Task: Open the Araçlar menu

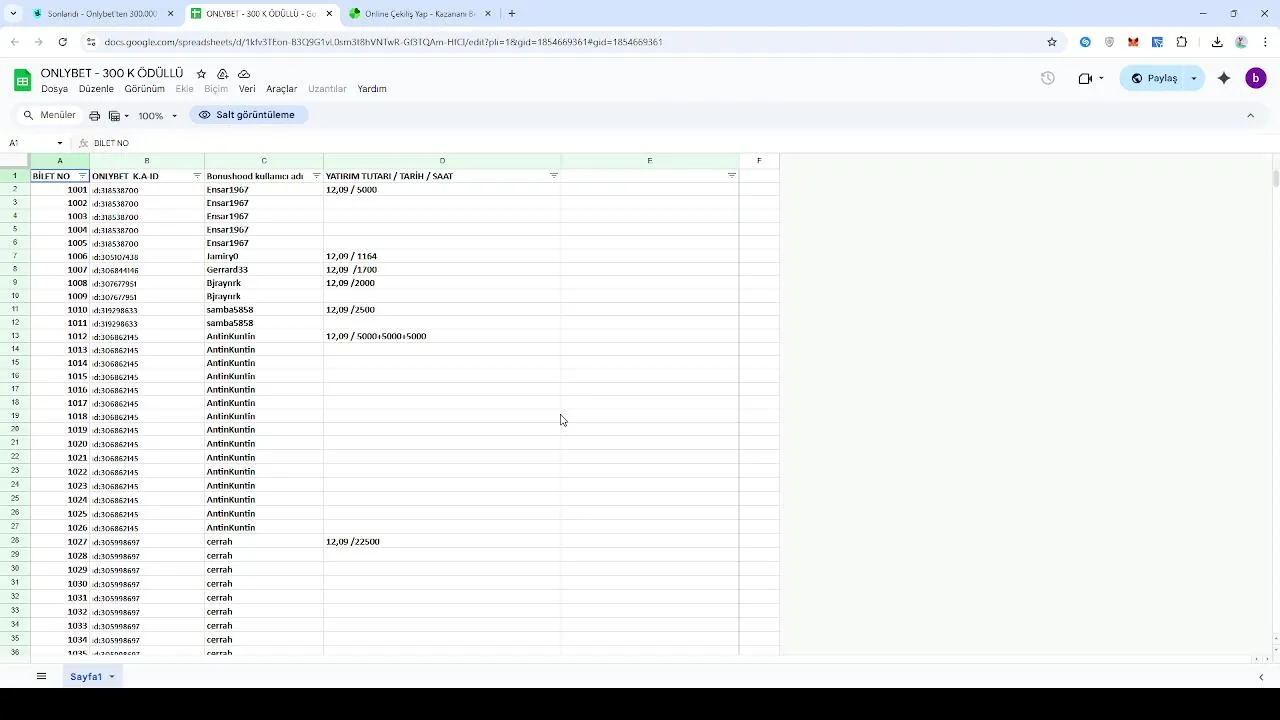Action: pos(281,89)
